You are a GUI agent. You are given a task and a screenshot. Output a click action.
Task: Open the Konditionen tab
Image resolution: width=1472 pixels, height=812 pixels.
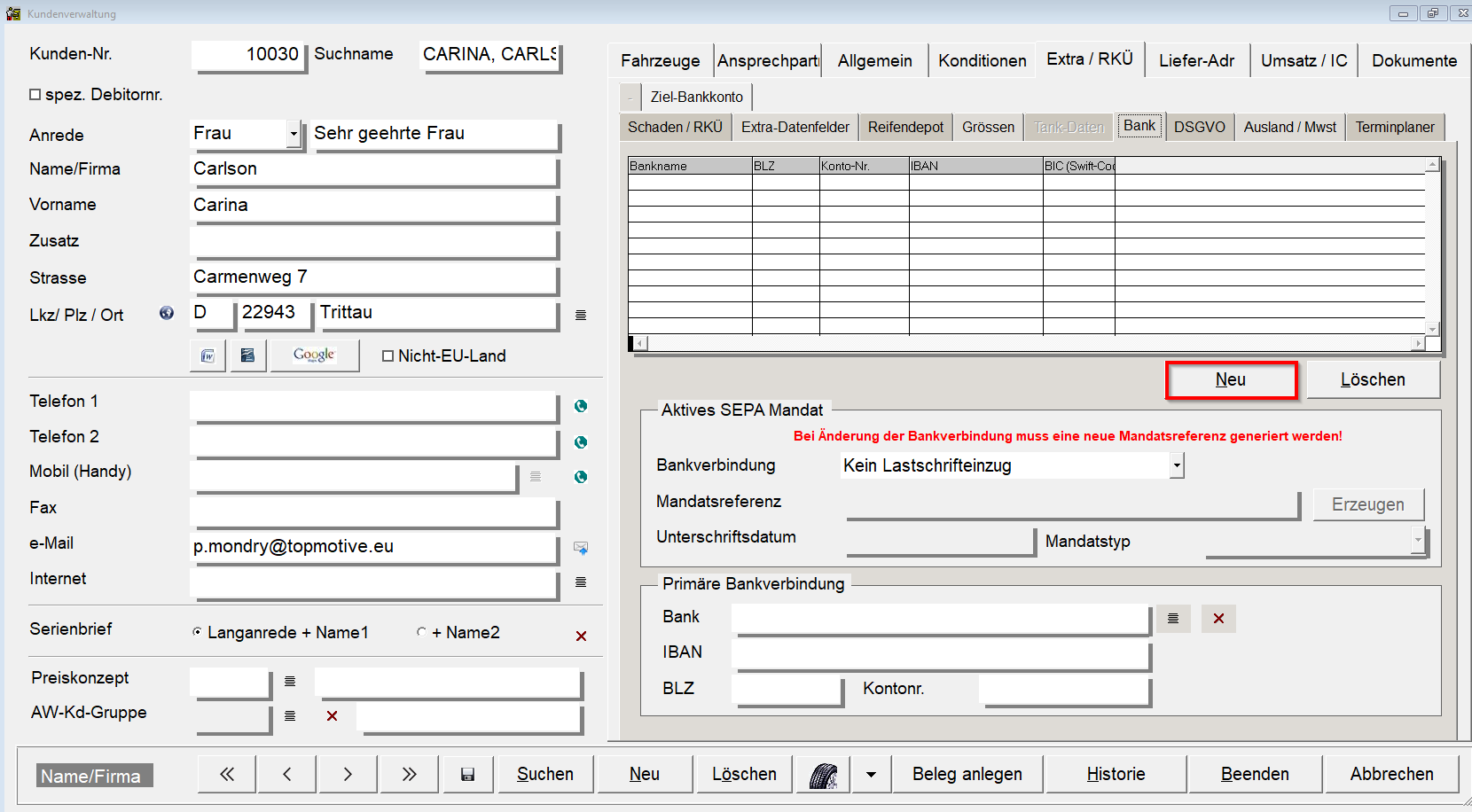(x=983, y=60)
